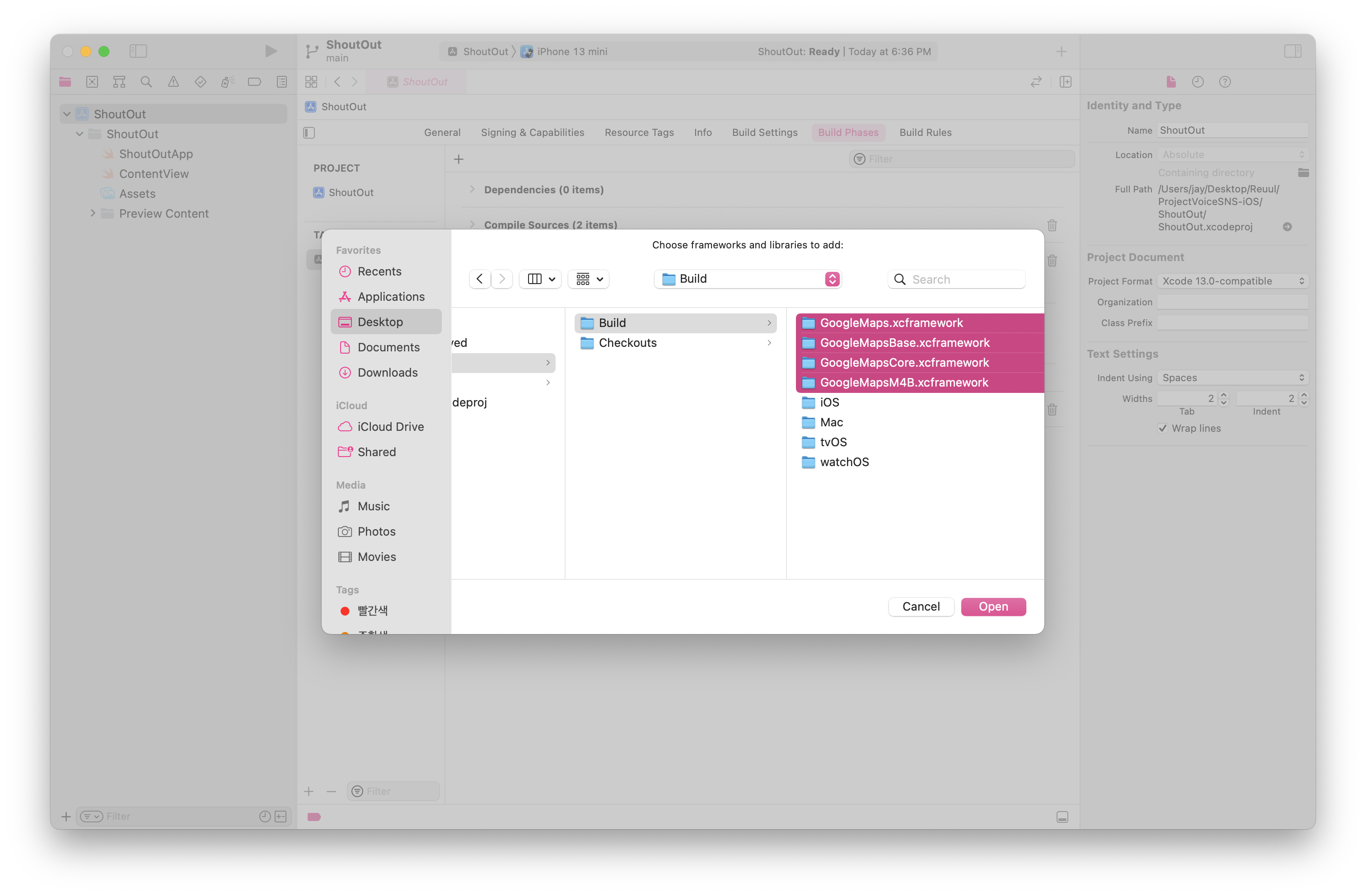The width and height of the screenshot is (1366, 896).
Task: Toggle the right inspector panel icon
Action: click(1292, 51)
